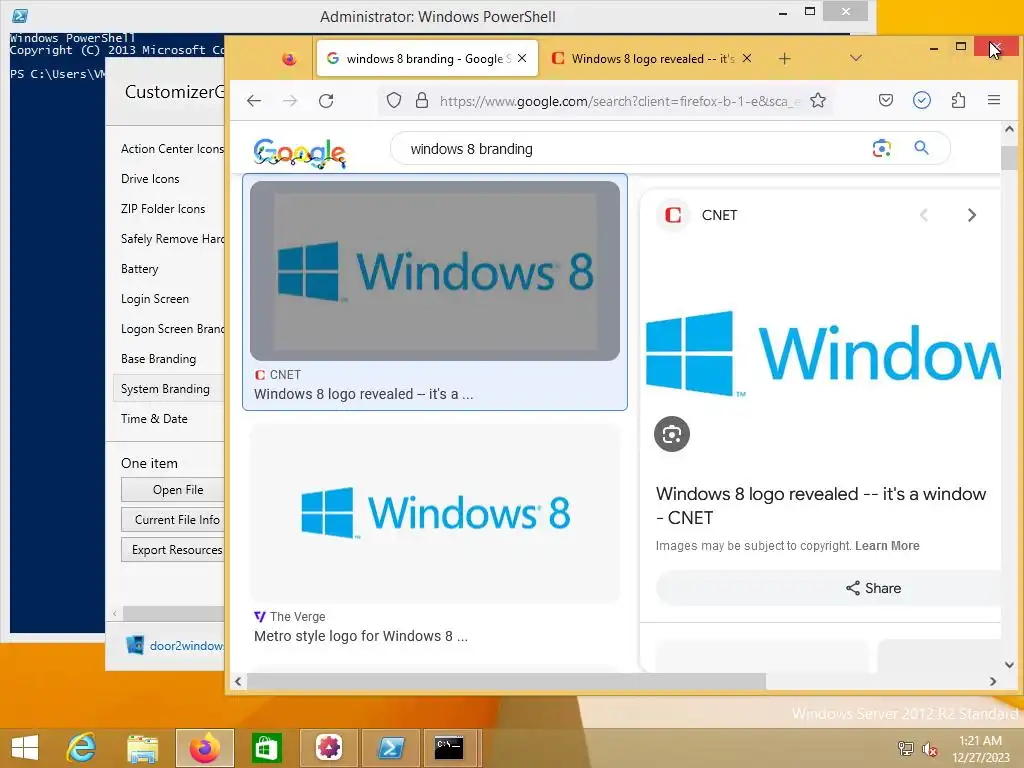Click the blue checkmark toolbar icon

[x=921, y=100]
